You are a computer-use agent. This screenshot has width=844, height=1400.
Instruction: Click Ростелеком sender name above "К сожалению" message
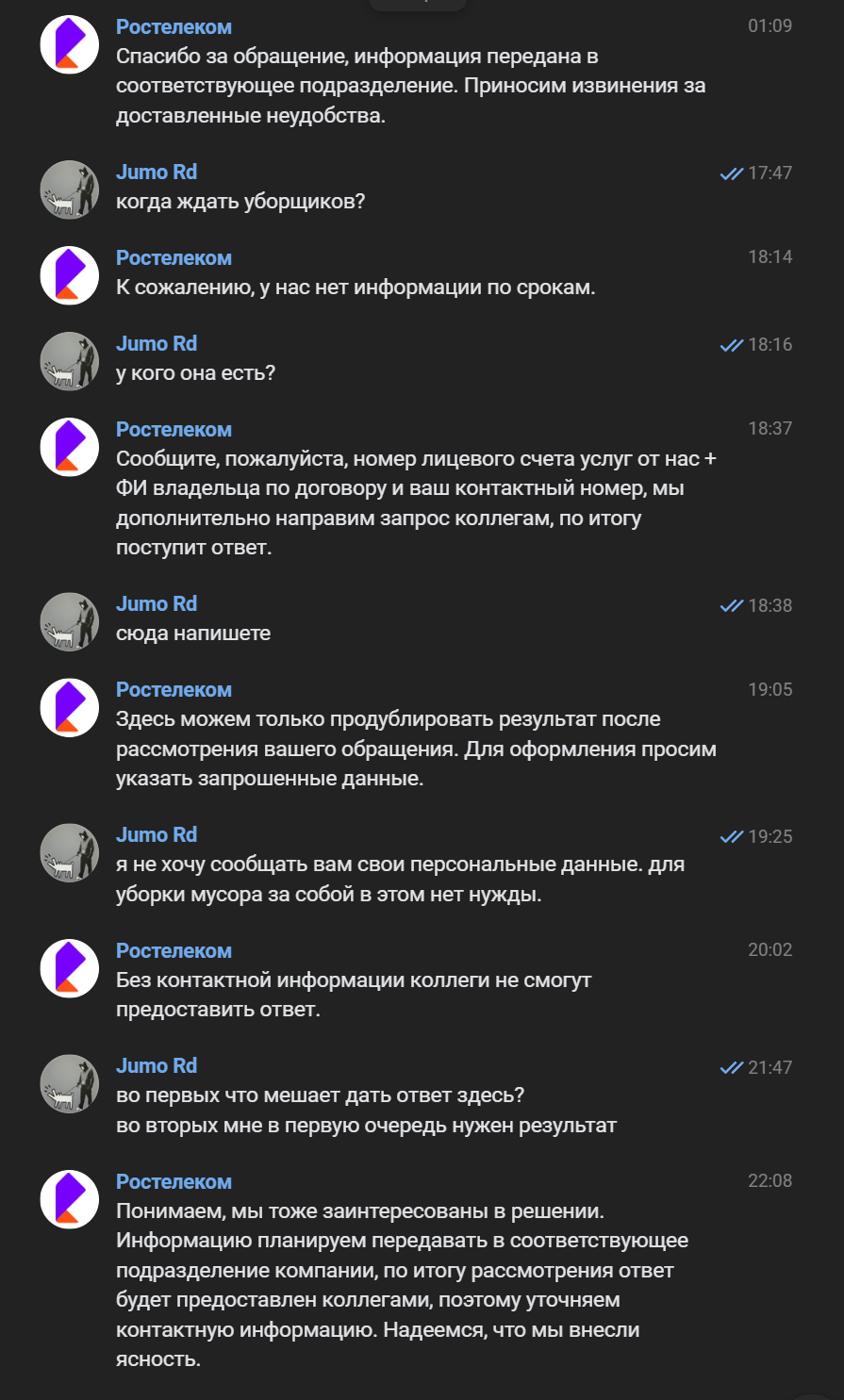[x=174, y=258]
